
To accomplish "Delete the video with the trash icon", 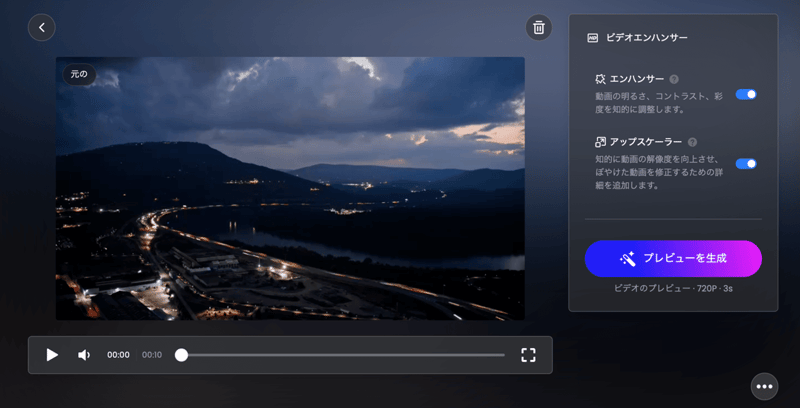I will tap(539, 27).
